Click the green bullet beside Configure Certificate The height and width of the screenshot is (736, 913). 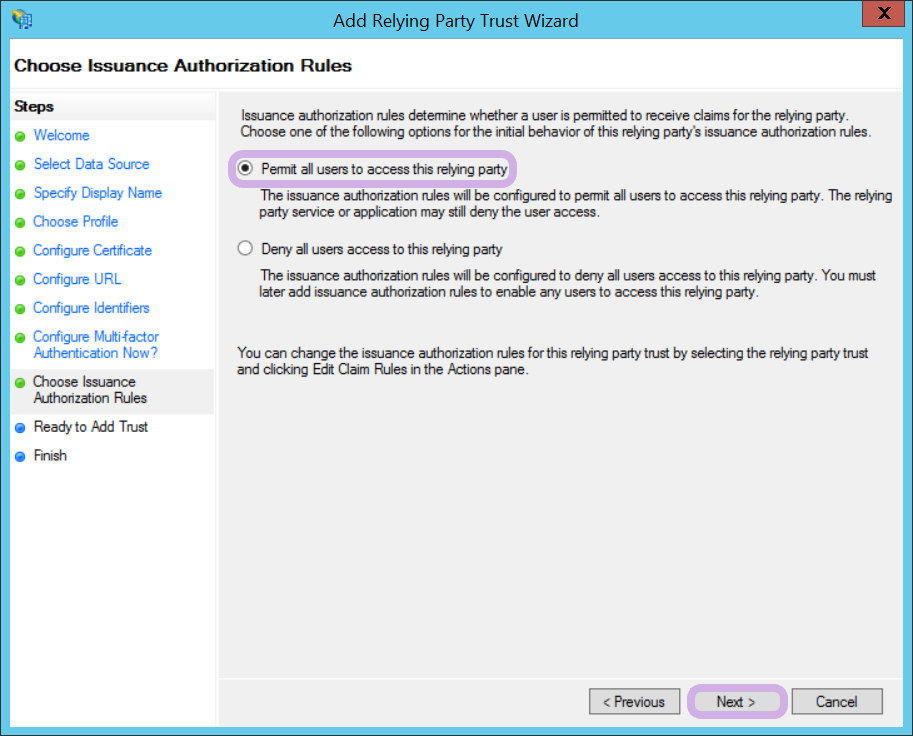[x=20, y=251]
